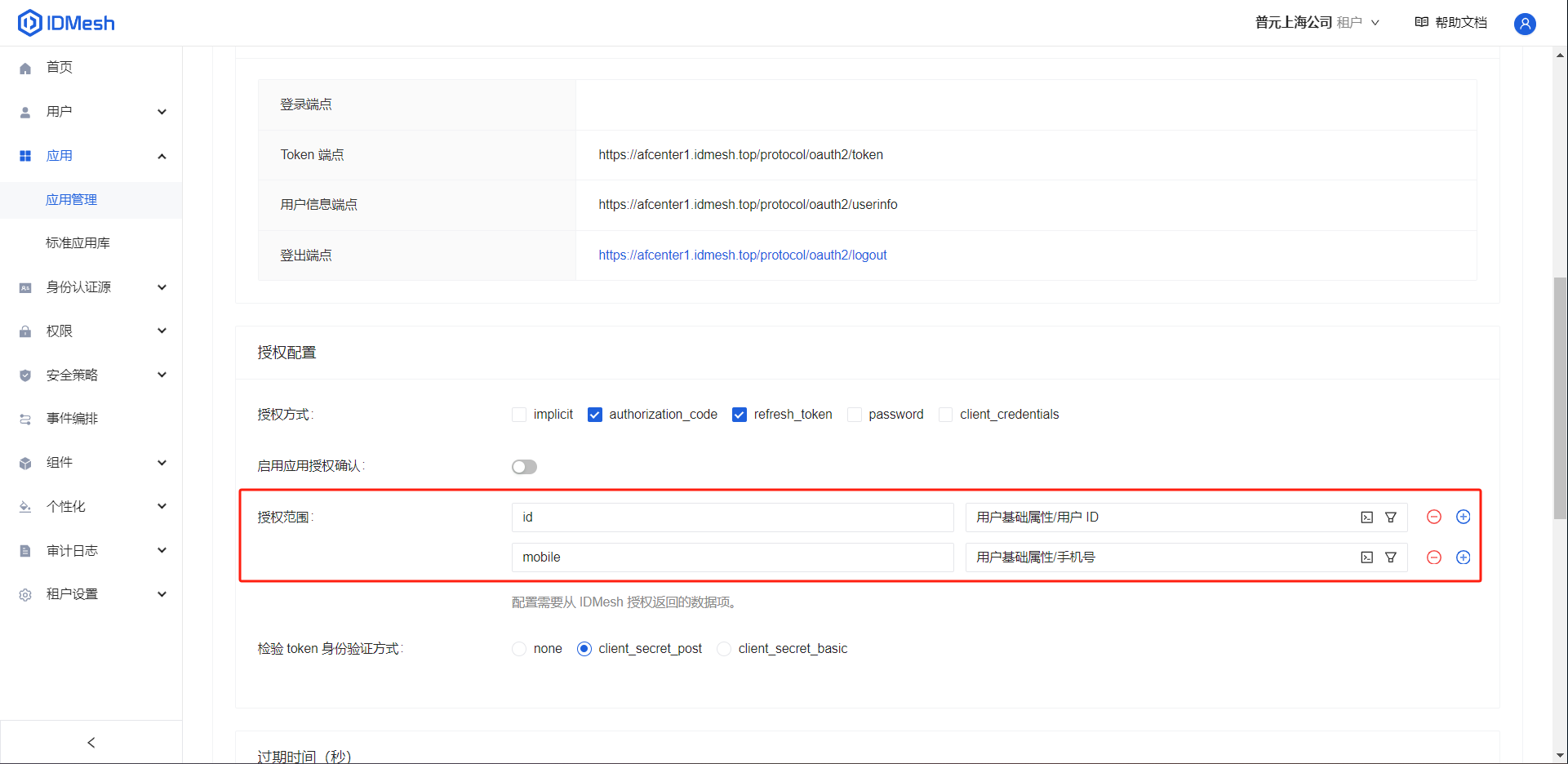Click the expression icon in the mobile scope row
This screenshot has height=764, width=1568.
click(x=1366, y=557)
